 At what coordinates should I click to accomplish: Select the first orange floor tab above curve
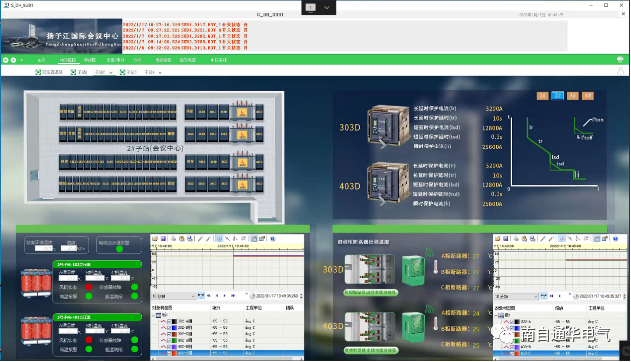point(542,96)
